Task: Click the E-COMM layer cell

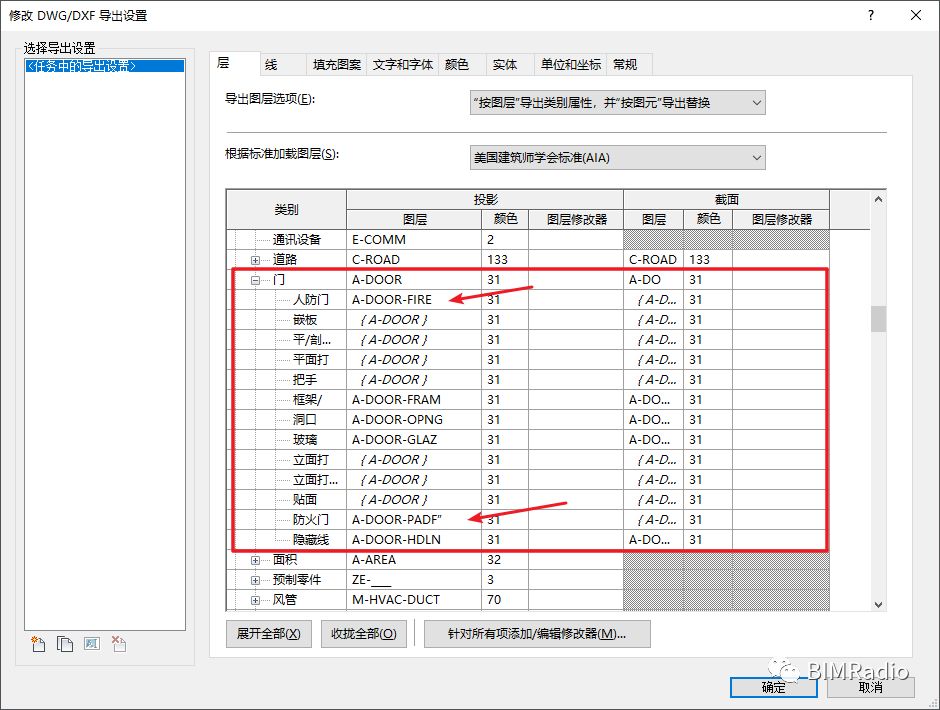Action: 414,240
